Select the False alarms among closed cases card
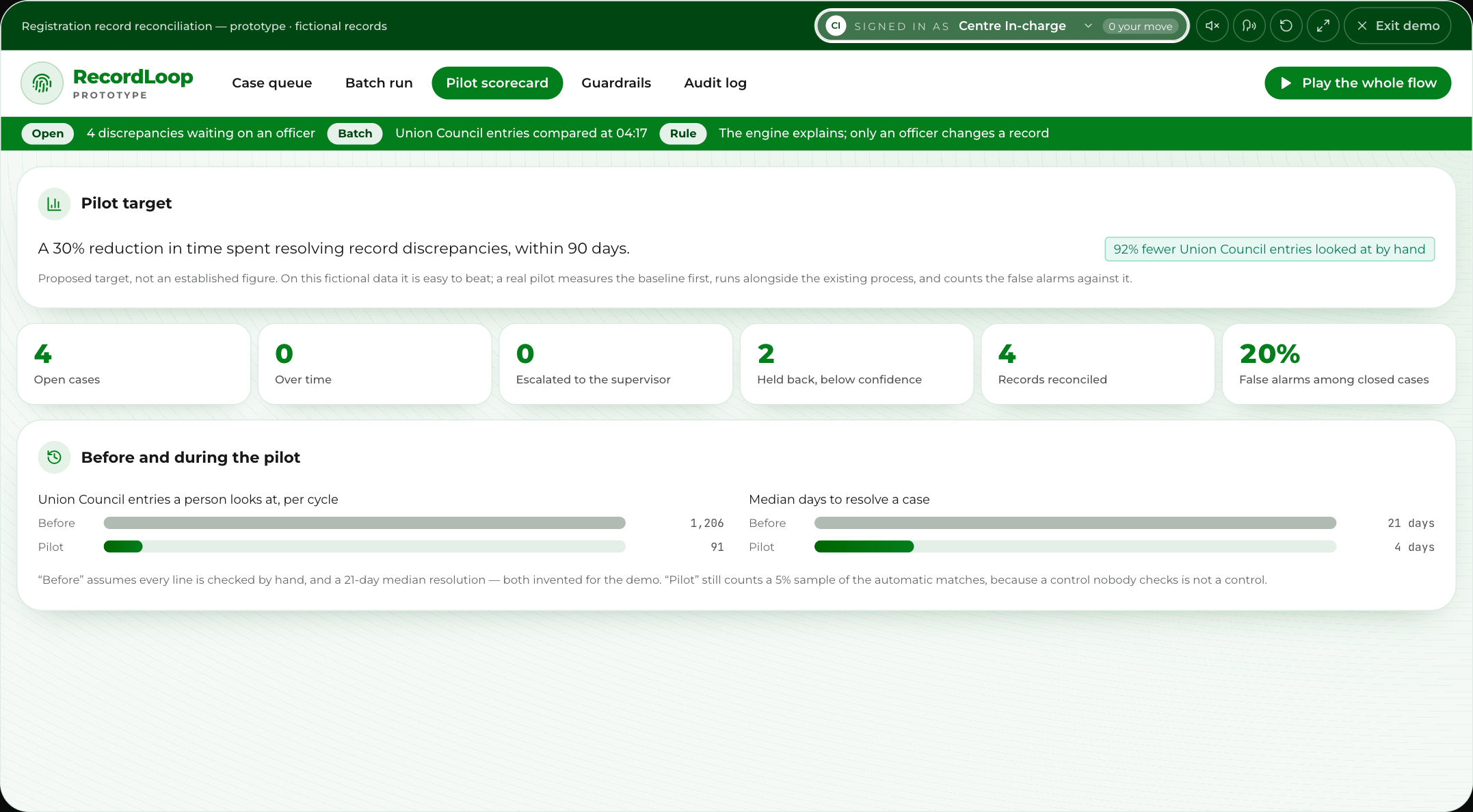The image size is (1473, 812). [x=1339, y=364]
